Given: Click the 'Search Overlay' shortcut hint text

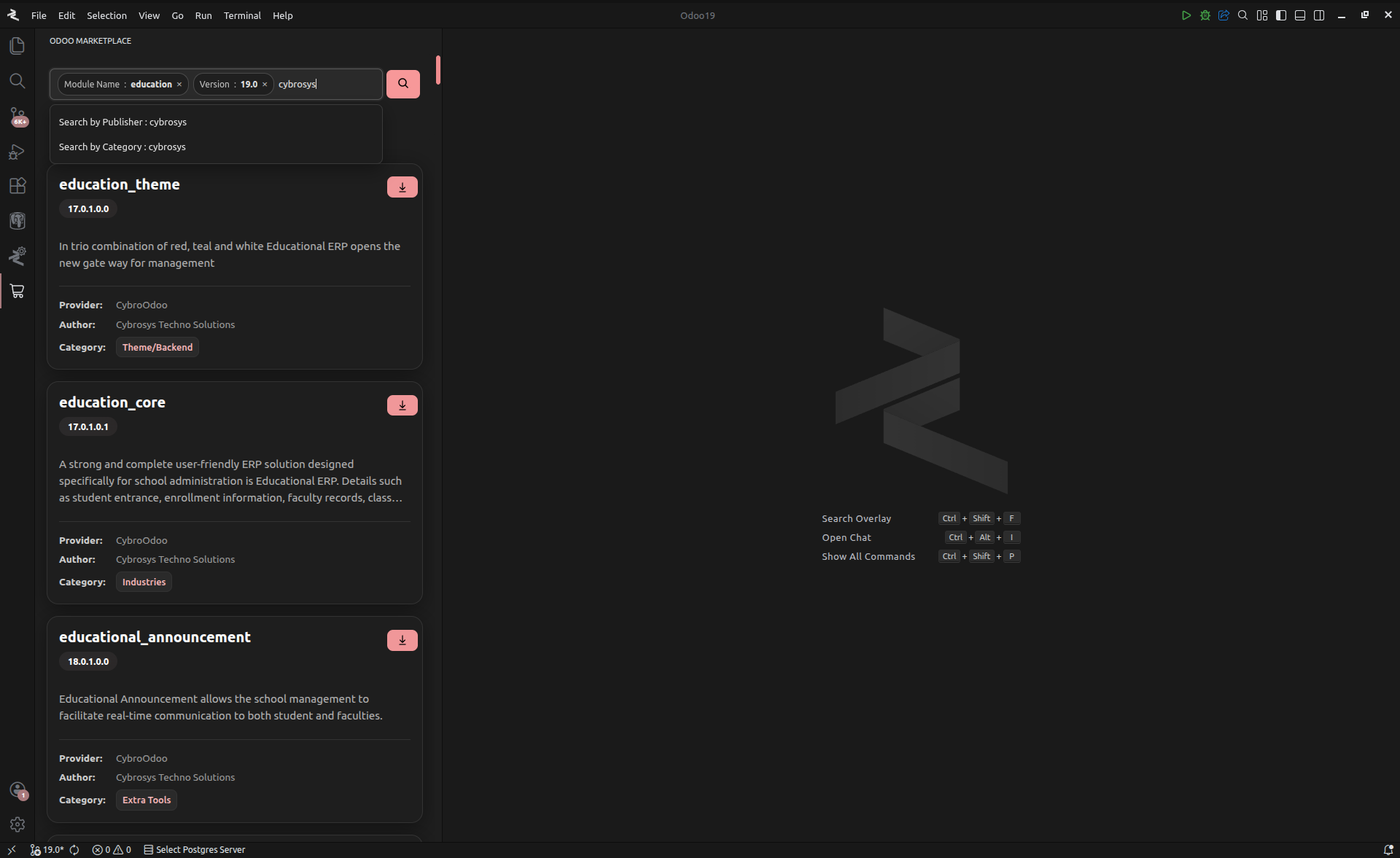Looking at the screenshot, I should tap(857, 518).
